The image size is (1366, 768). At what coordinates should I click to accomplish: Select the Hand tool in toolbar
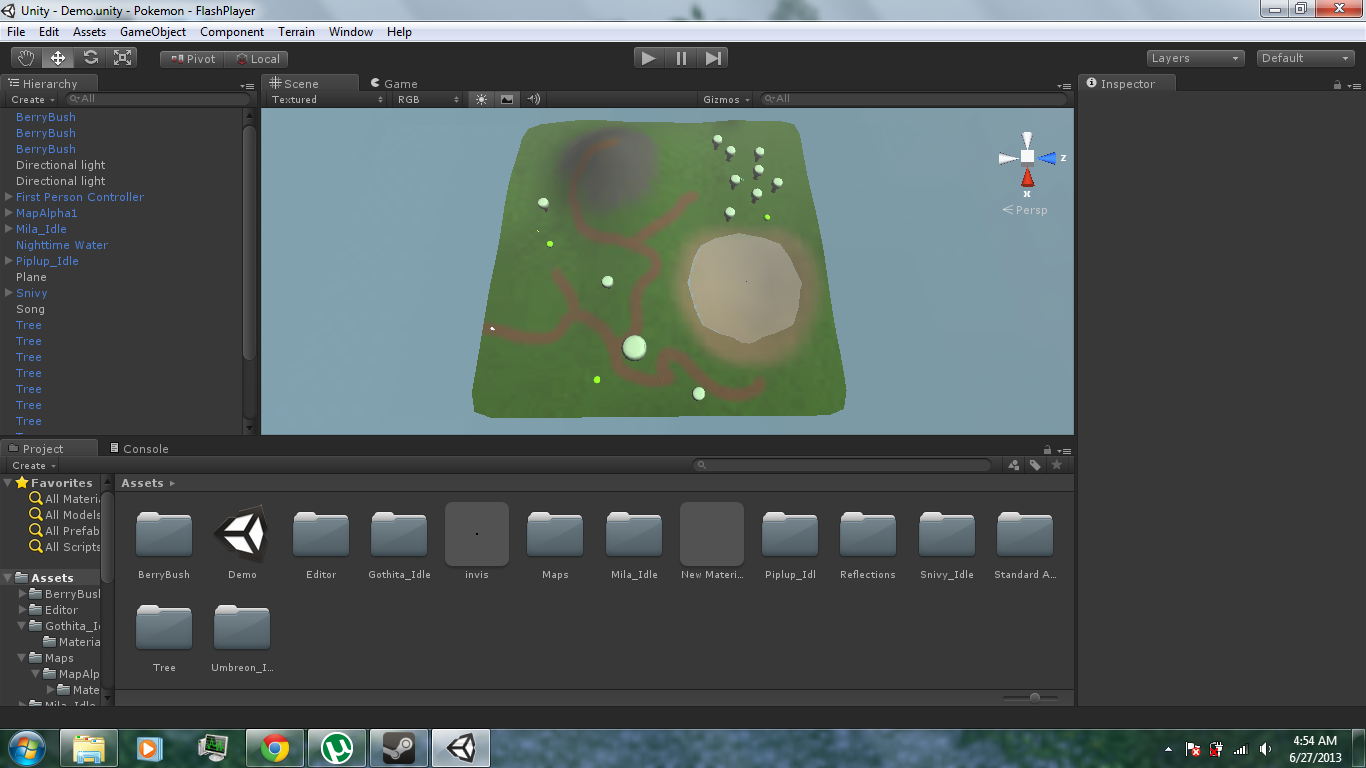[x=26, y=58]
